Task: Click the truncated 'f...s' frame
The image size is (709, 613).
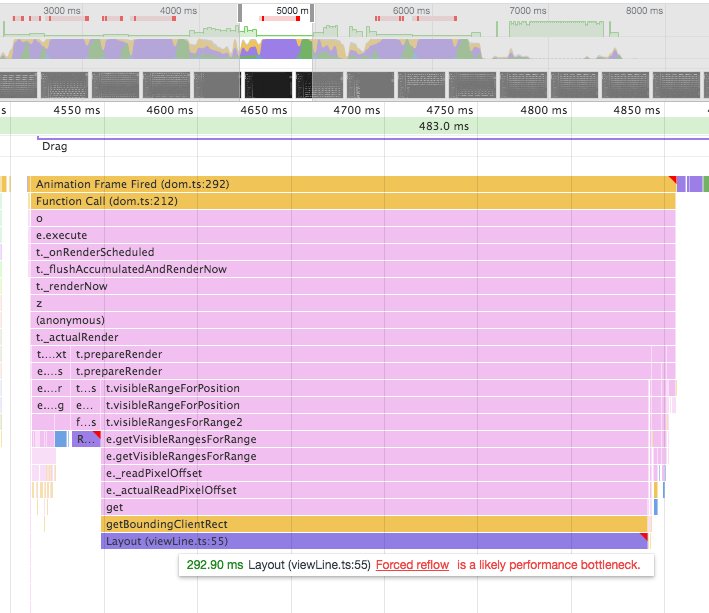Action: (x=86, y=422)
